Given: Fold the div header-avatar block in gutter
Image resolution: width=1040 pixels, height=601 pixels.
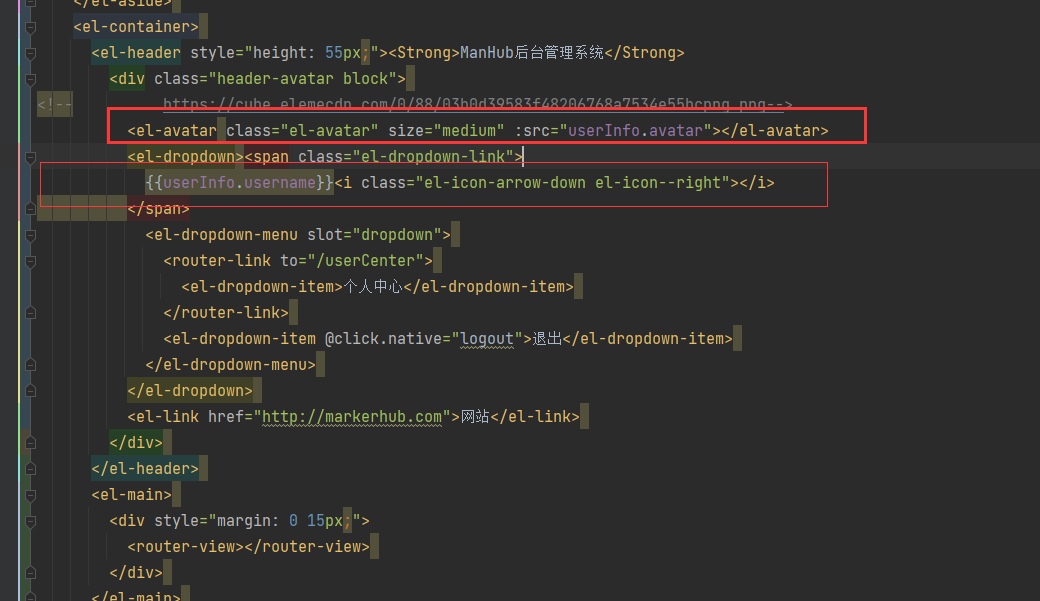Looking at the screenshot, I should coord(31,79).
